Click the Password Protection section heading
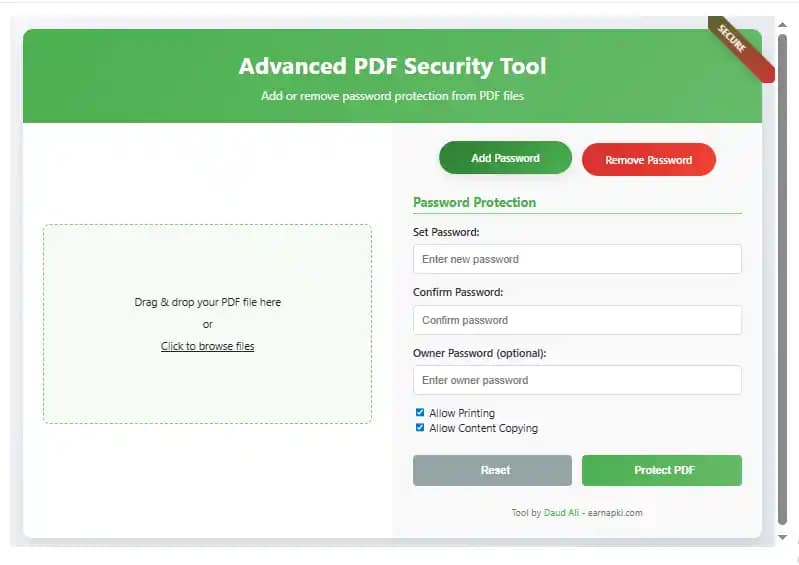Screen dimensions: 799x565 click(x=474, y=202)
